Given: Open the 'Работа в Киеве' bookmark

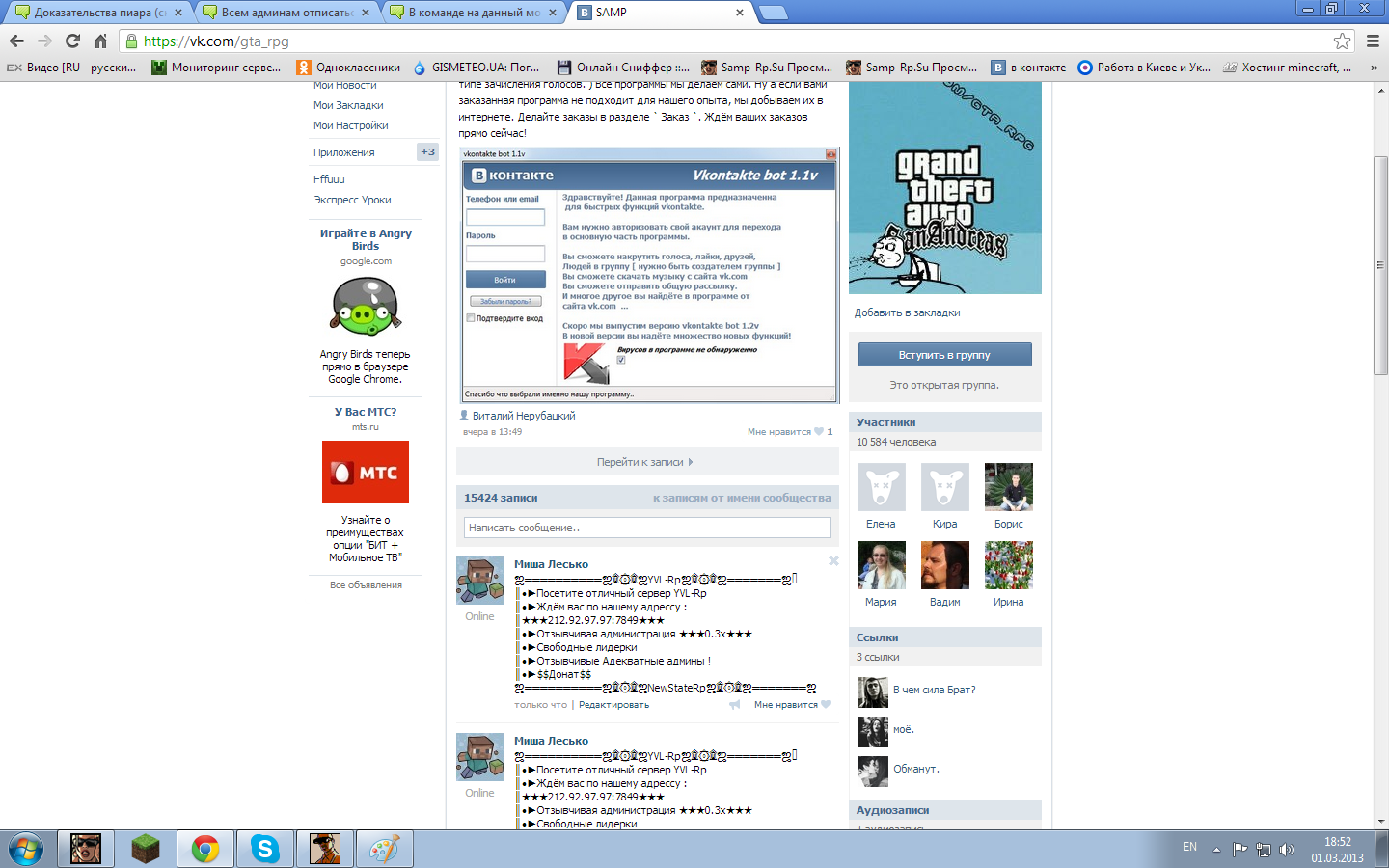Looking at the screenshot, I should click(x=1144, y=68).
